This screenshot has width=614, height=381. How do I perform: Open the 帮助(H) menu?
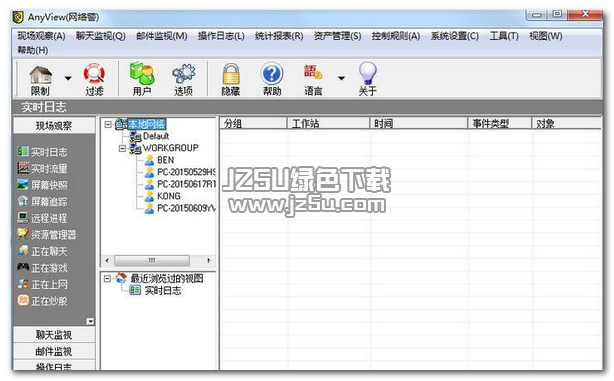(x=33, y=50)
